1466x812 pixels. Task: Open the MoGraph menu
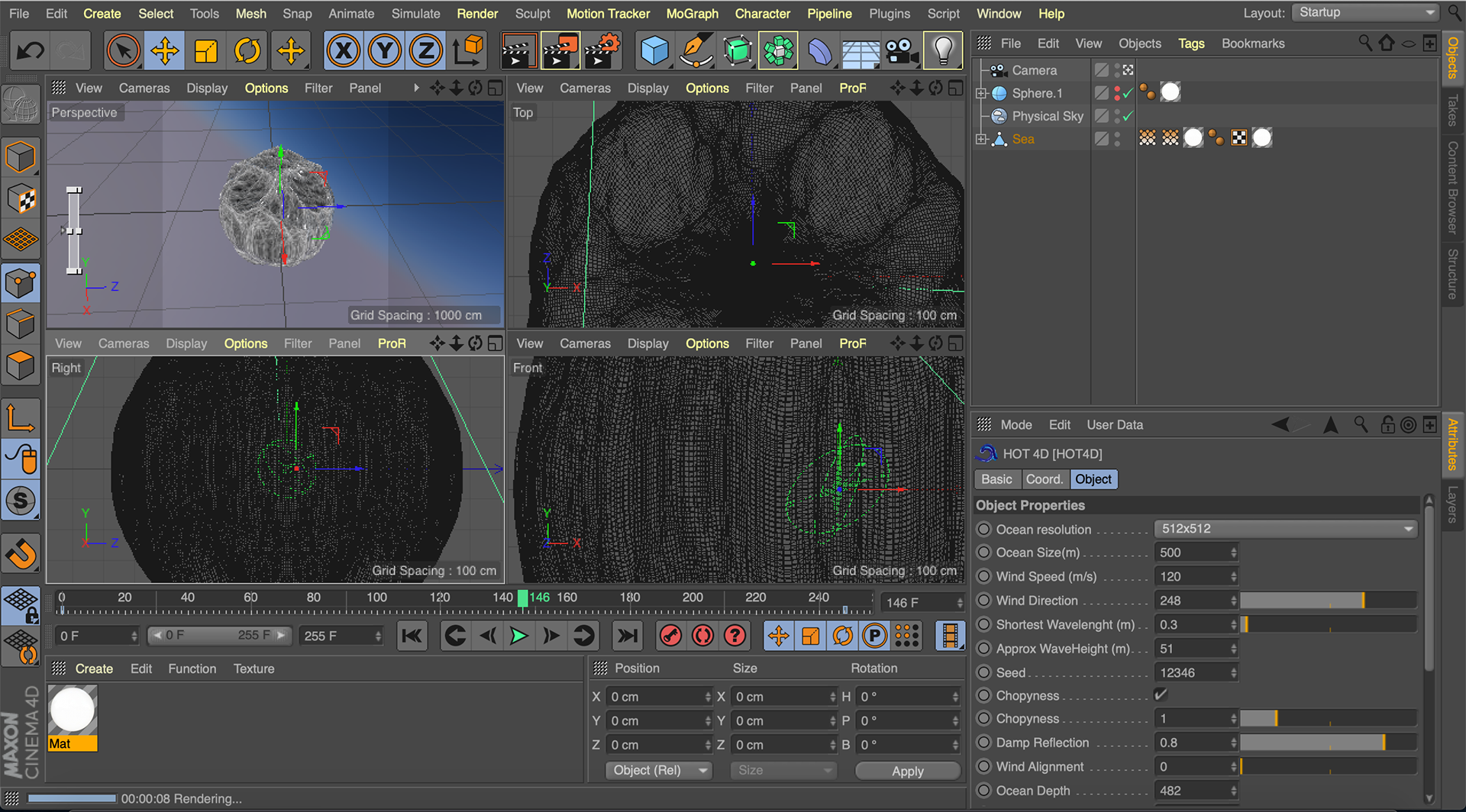(692, 14)
